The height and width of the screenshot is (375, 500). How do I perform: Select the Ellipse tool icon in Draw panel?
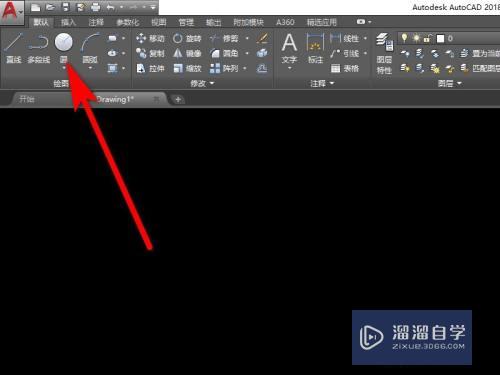113,53
